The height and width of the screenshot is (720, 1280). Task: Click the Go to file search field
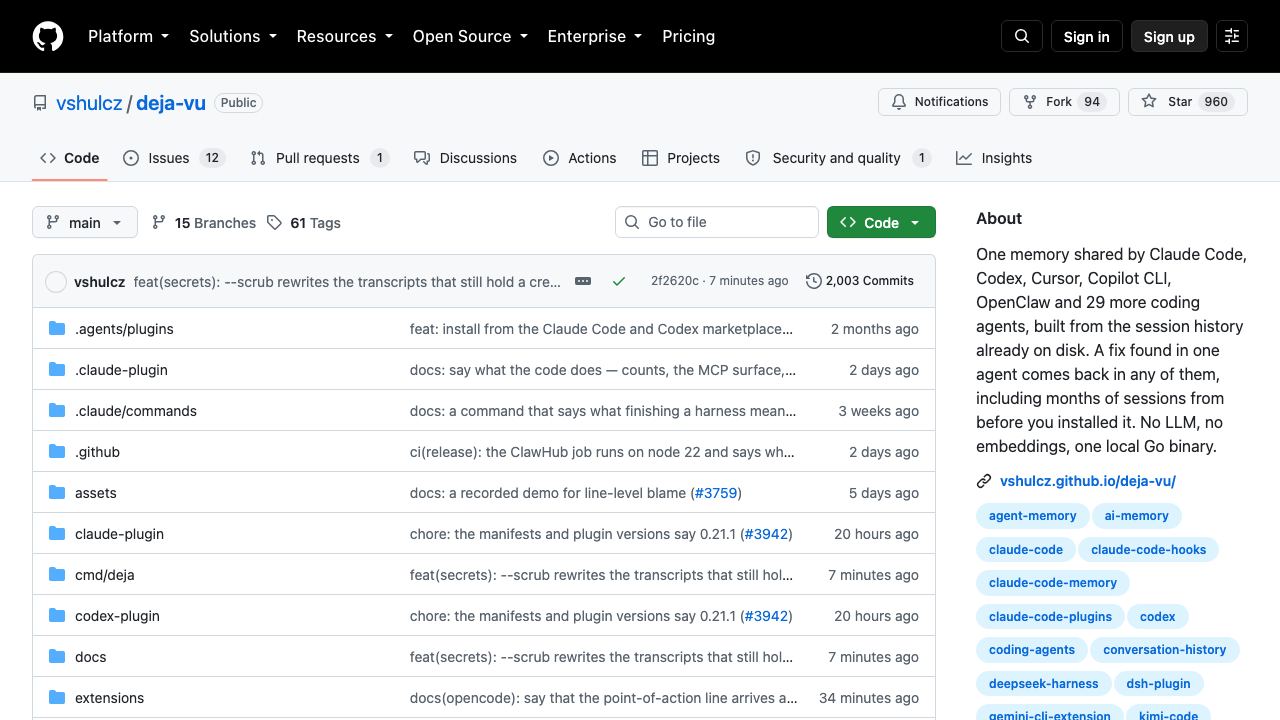717,222
